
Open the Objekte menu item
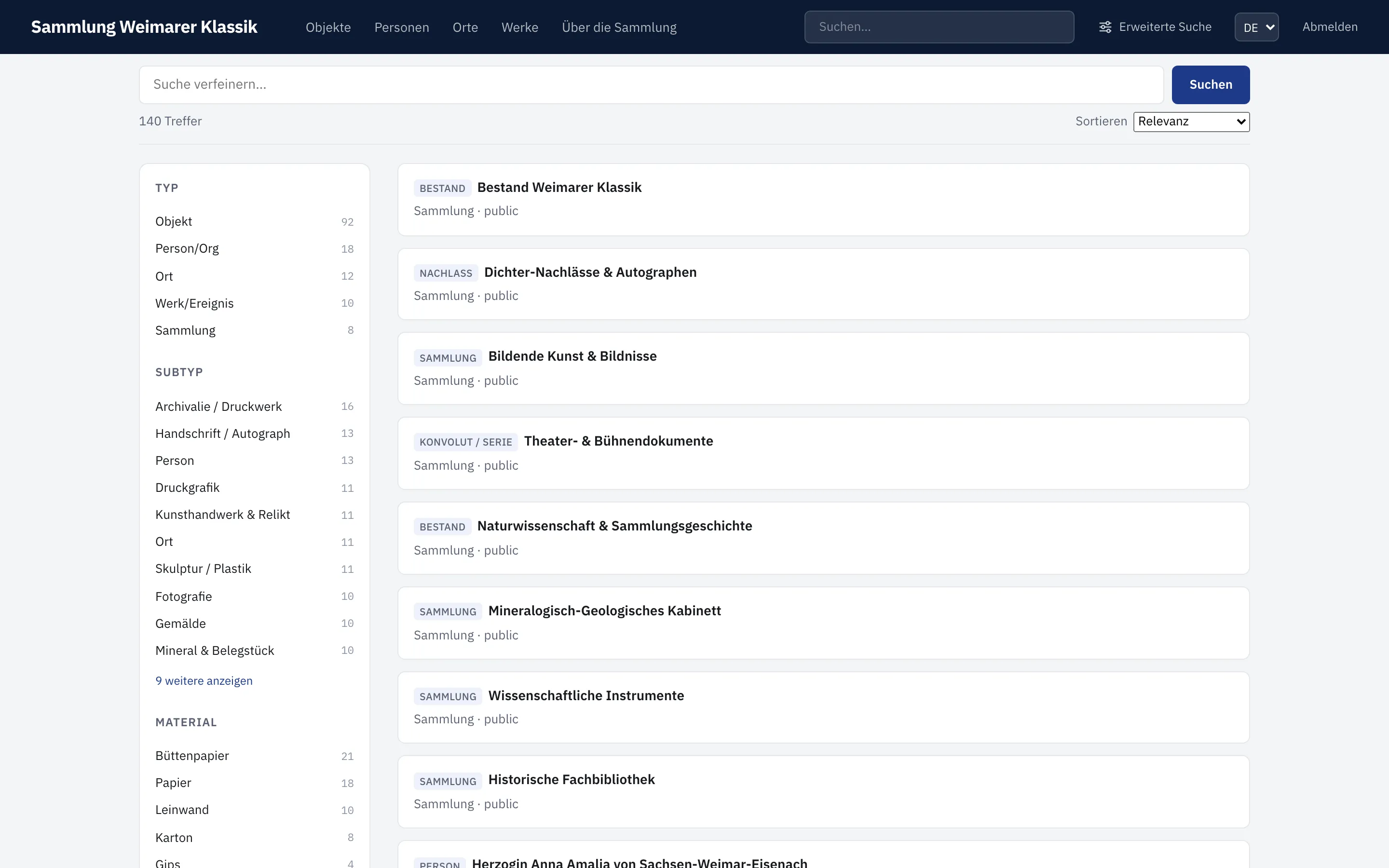(328, 27)
